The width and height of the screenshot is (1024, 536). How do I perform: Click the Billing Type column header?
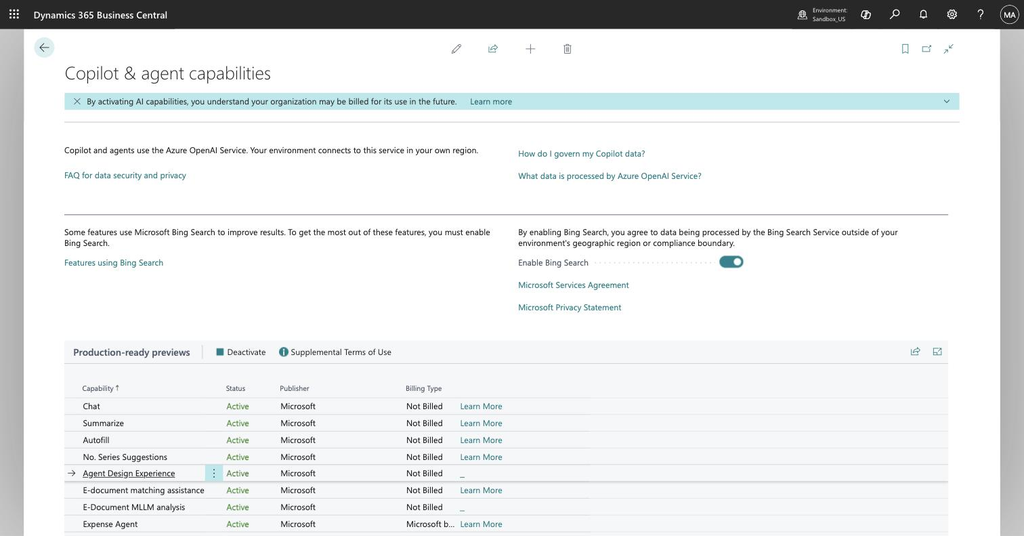pos(424,388)
